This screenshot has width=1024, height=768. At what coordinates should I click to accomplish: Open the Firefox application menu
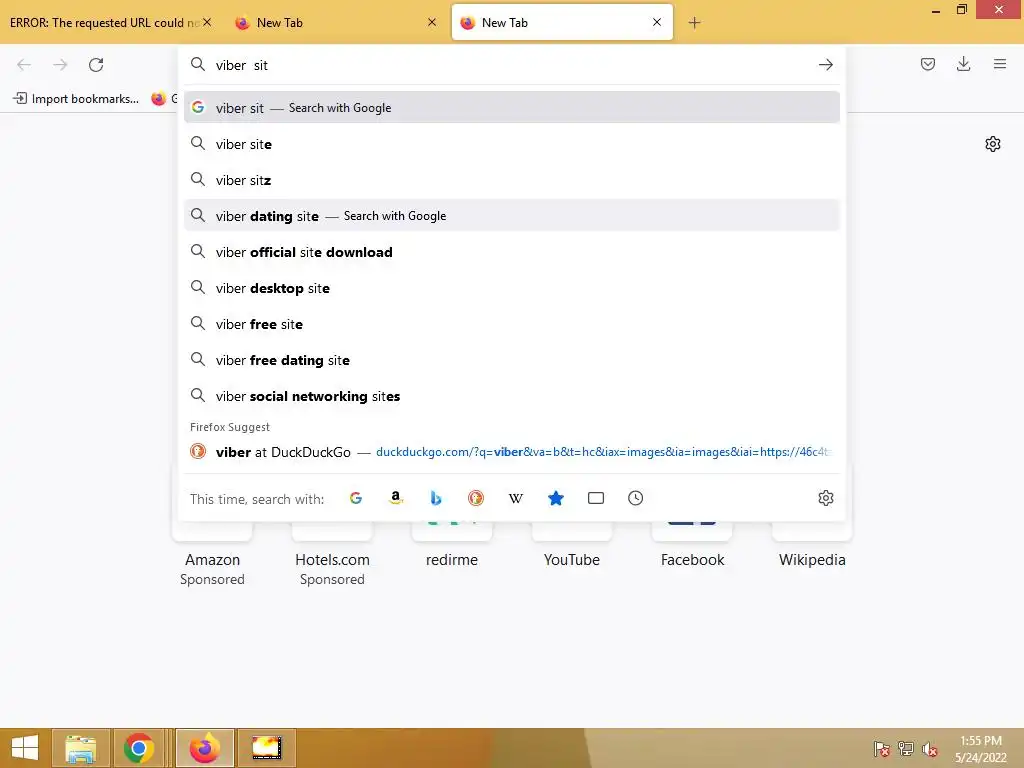tap(1000, 64)
